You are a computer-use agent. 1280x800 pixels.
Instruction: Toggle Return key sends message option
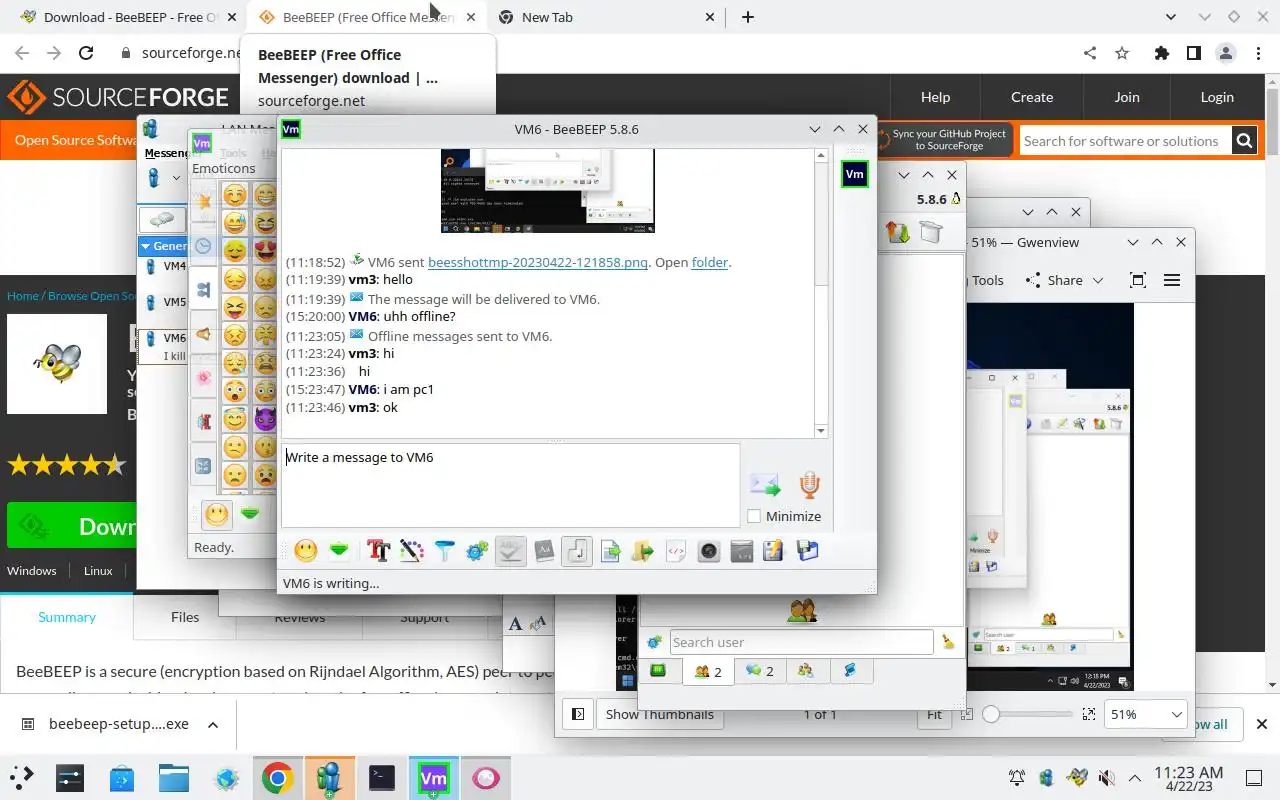click(x=577, y=550)
